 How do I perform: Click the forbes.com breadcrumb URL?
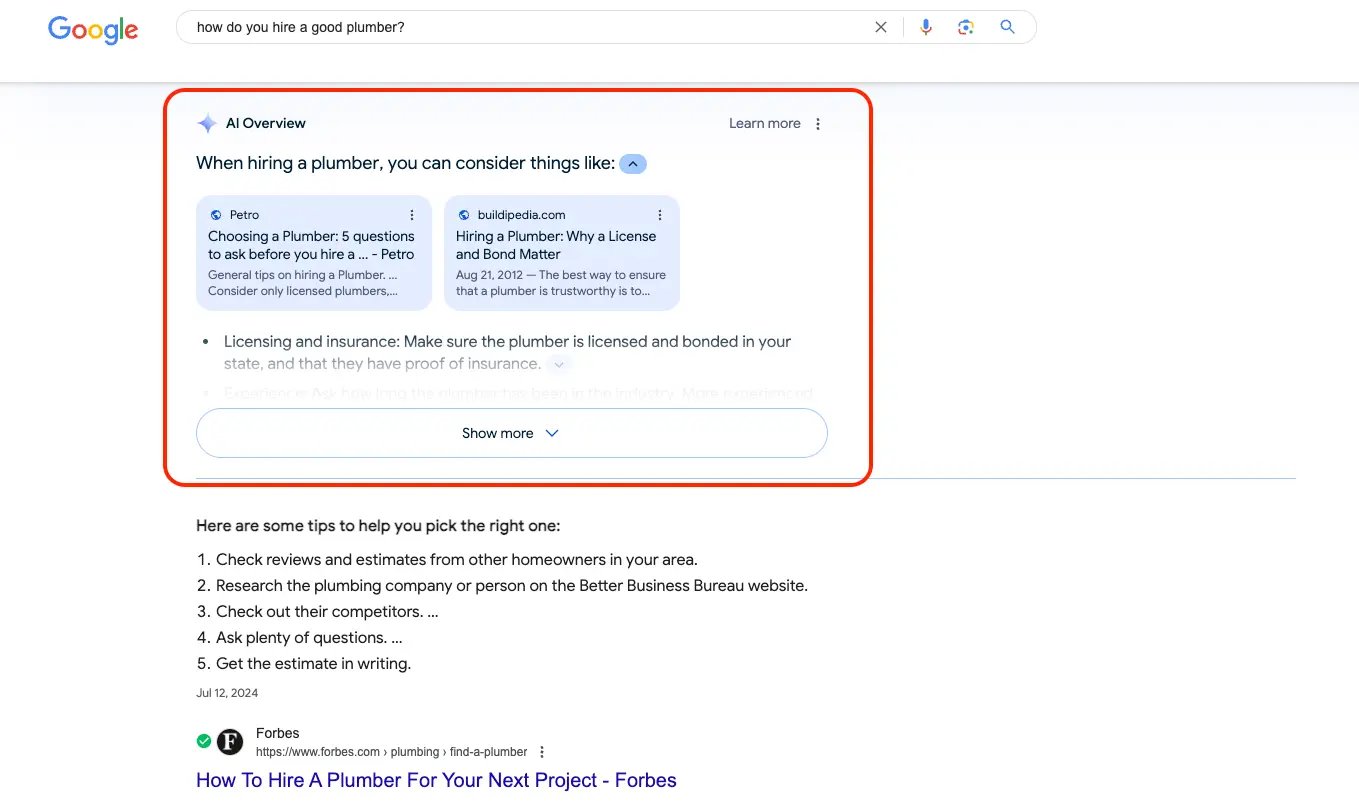(x=391, y=752)
